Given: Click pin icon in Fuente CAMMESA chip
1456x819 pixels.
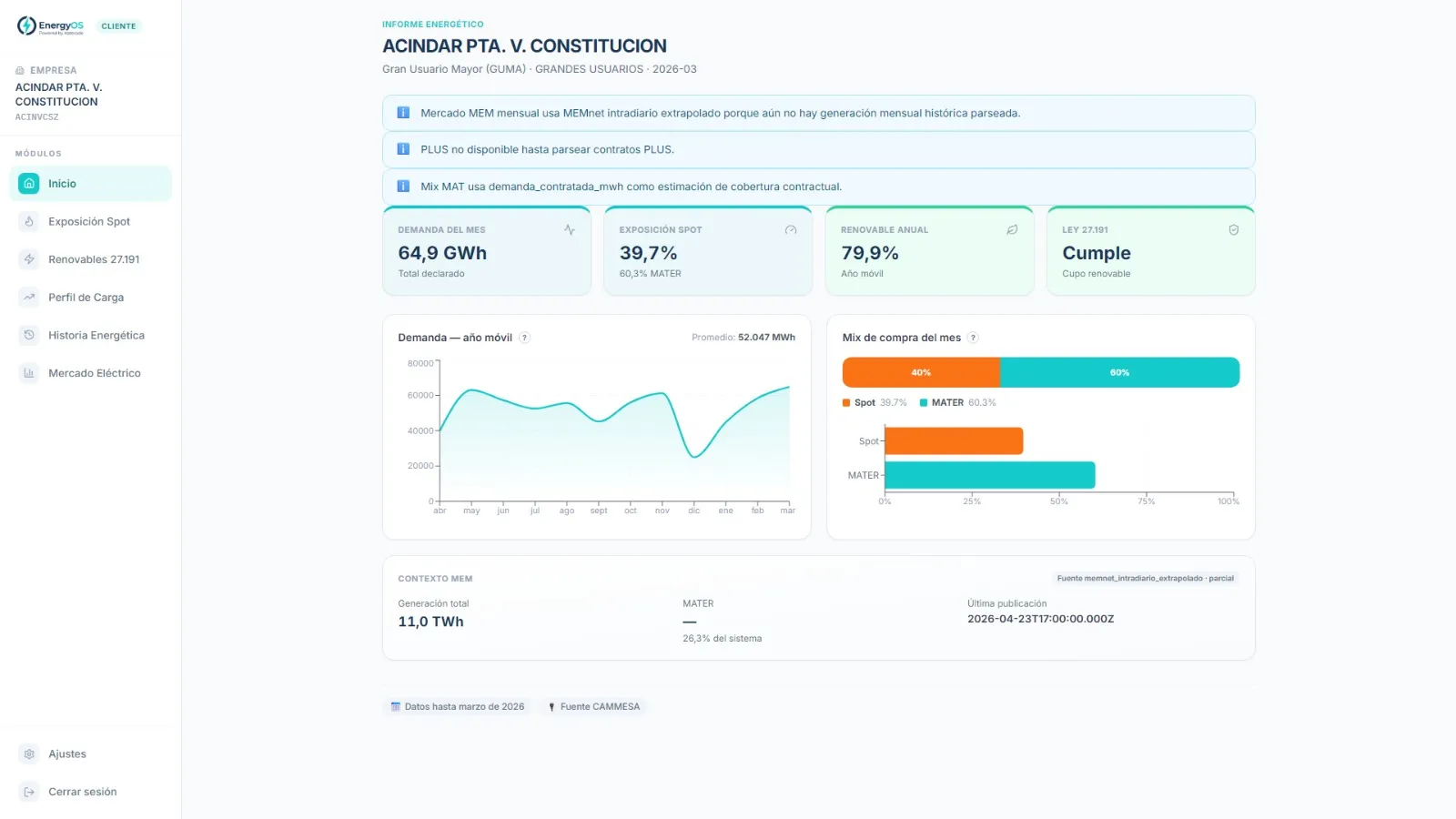Looking at the screenshot, I should coord(551,707).
